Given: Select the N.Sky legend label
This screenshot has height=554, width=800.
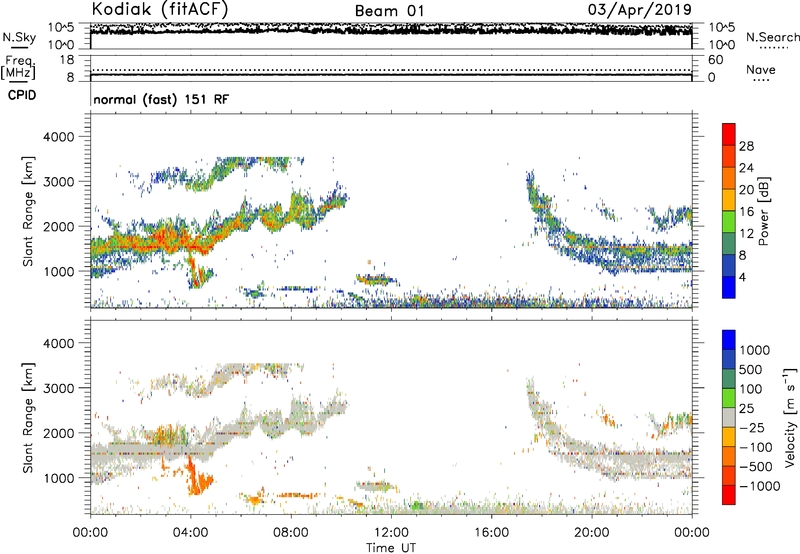Looking at the screenshot, I should (19, 37).
